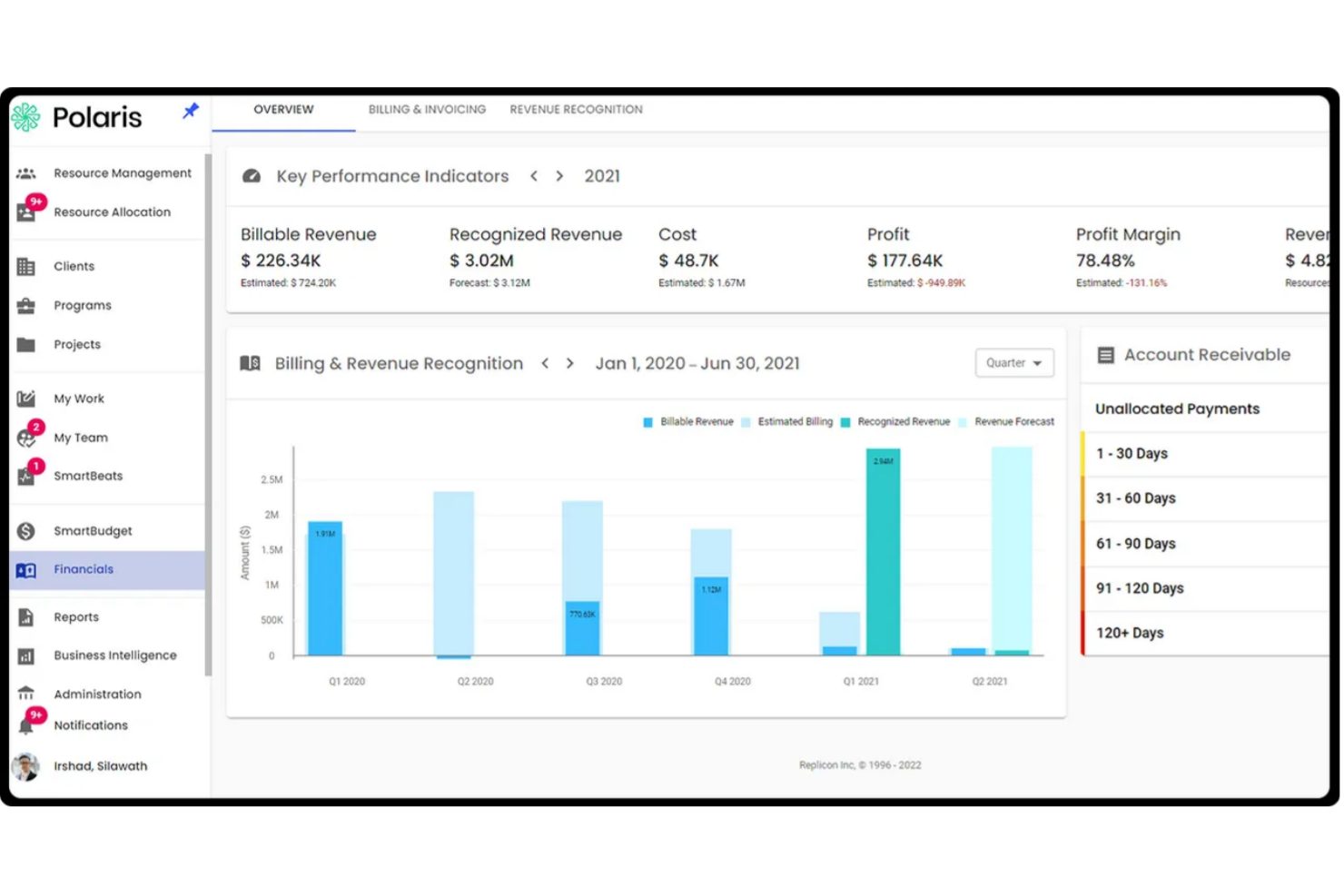Click the Billable Revenue $ 226.34K value

[x=281, y=261]
